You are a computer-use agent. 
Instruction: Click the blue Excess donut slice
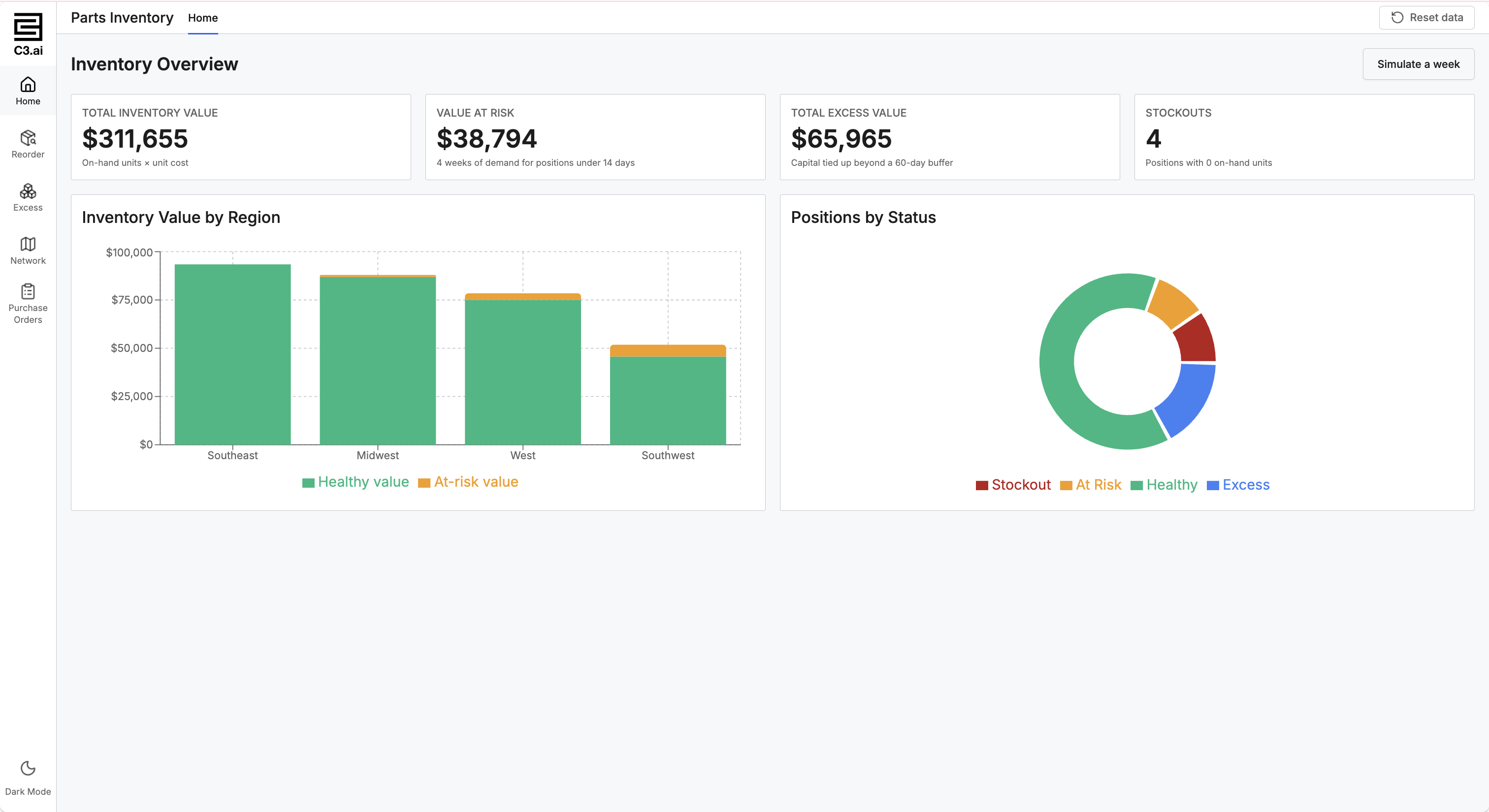(x=1189, y=397)
